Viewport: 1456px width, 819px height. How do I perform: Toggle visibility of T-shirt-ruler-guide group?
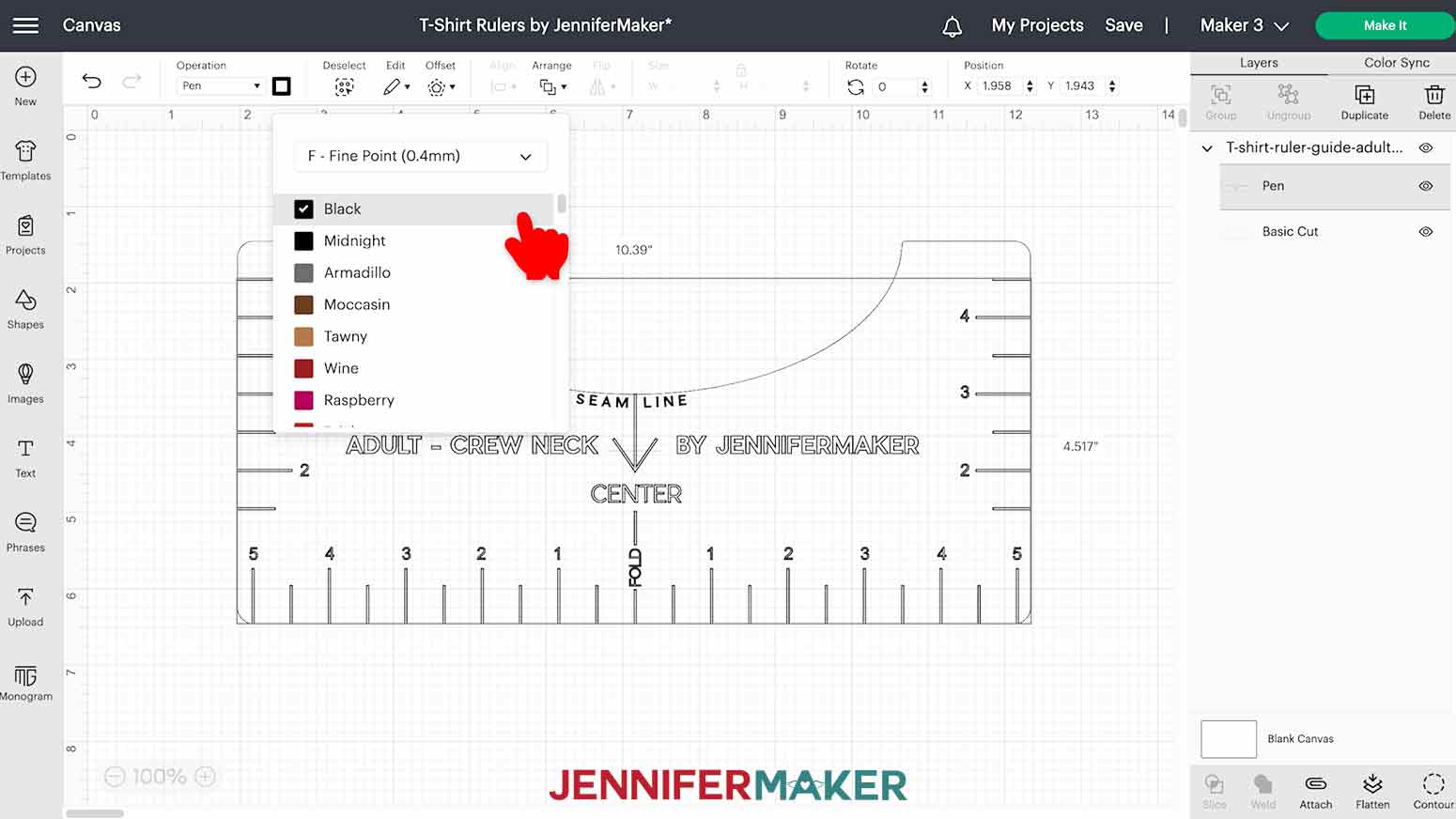tap(1426, 147)
